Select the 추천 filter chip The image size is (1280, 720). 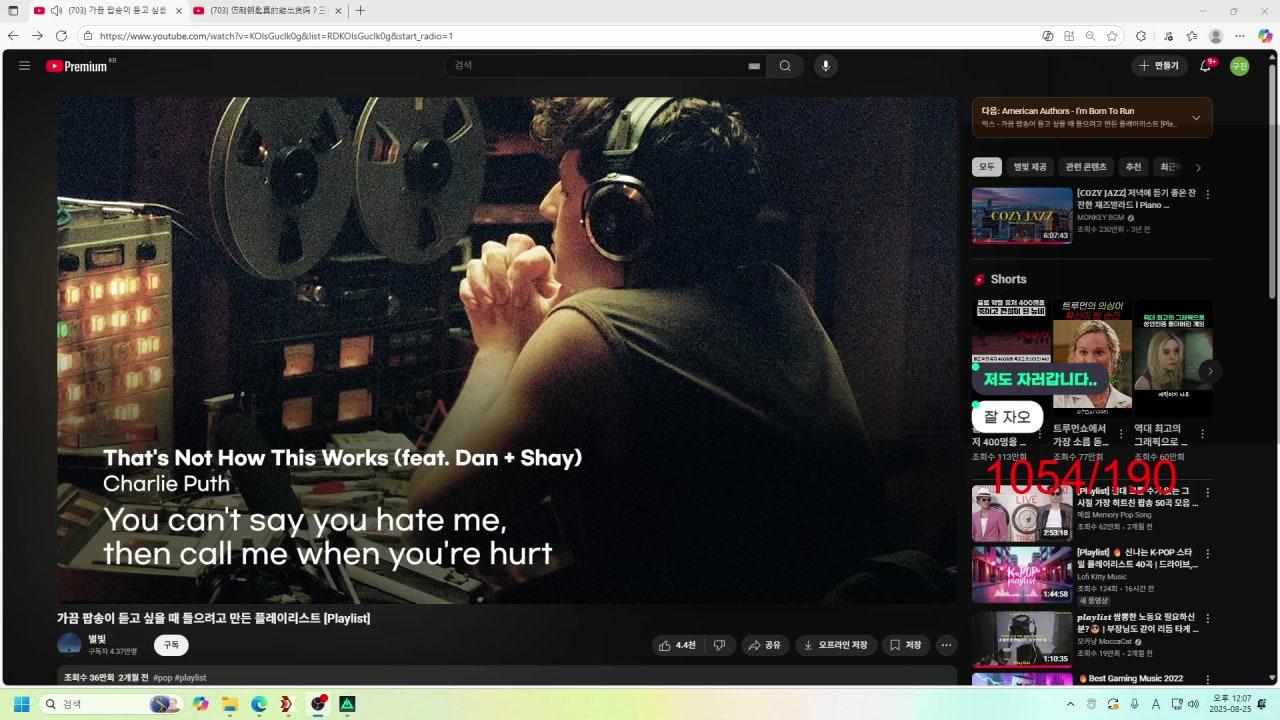(x=1133, y=167)
